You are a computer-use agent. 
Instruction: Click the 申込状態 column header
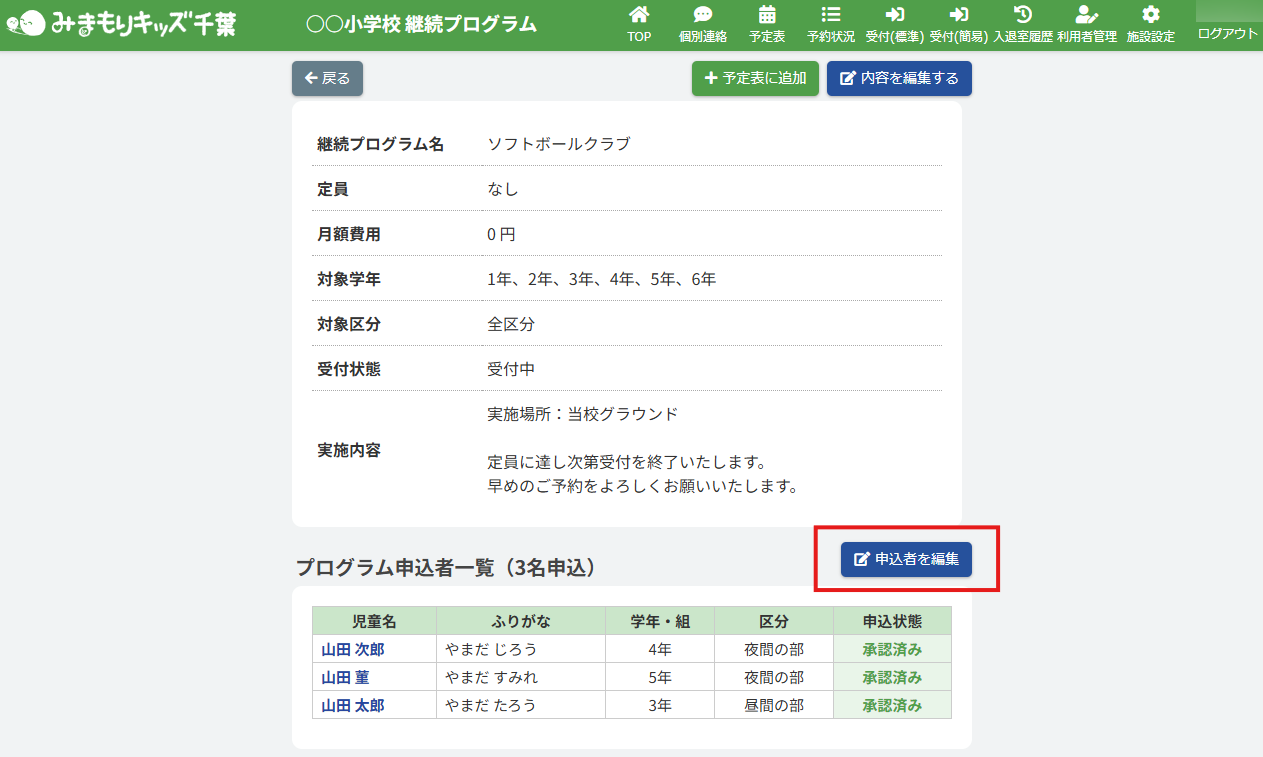click(892, 621)
